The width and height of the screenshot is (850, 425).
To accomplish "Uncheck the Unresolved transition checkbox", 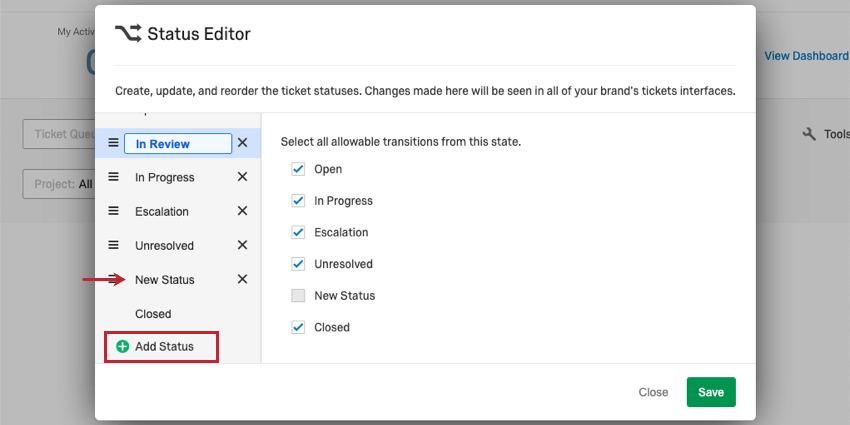I will (298, 264).
